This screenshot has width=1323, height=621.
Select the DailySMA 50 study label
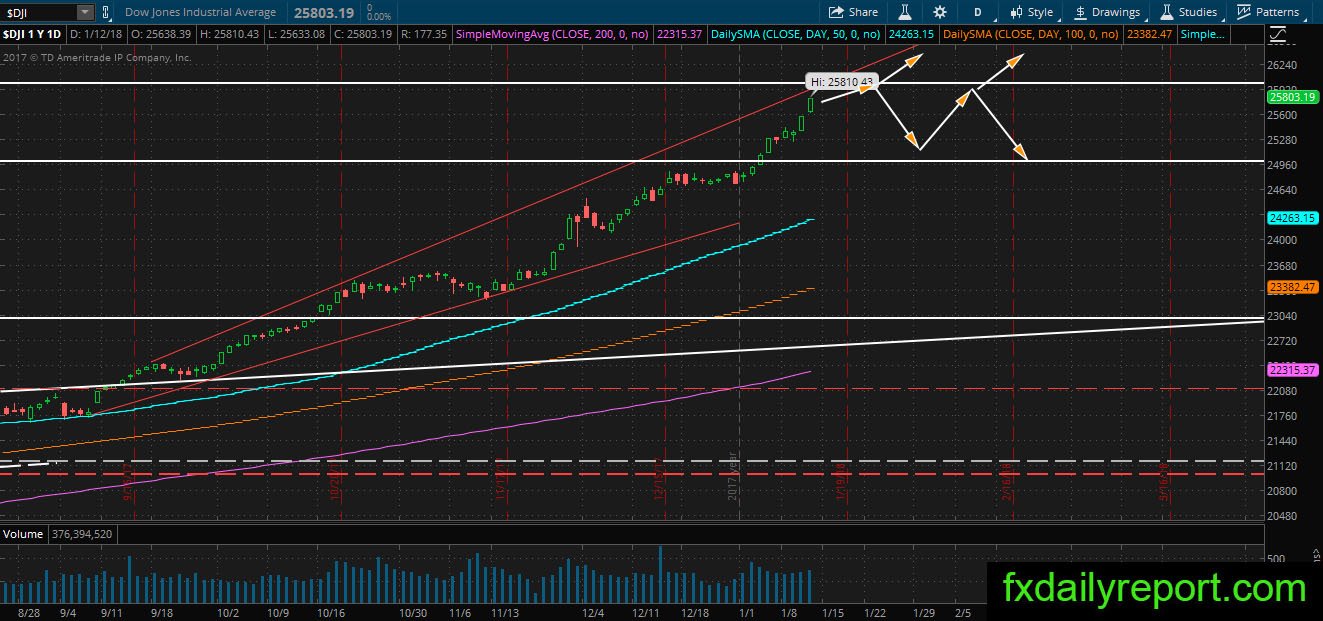coord(795,34)
